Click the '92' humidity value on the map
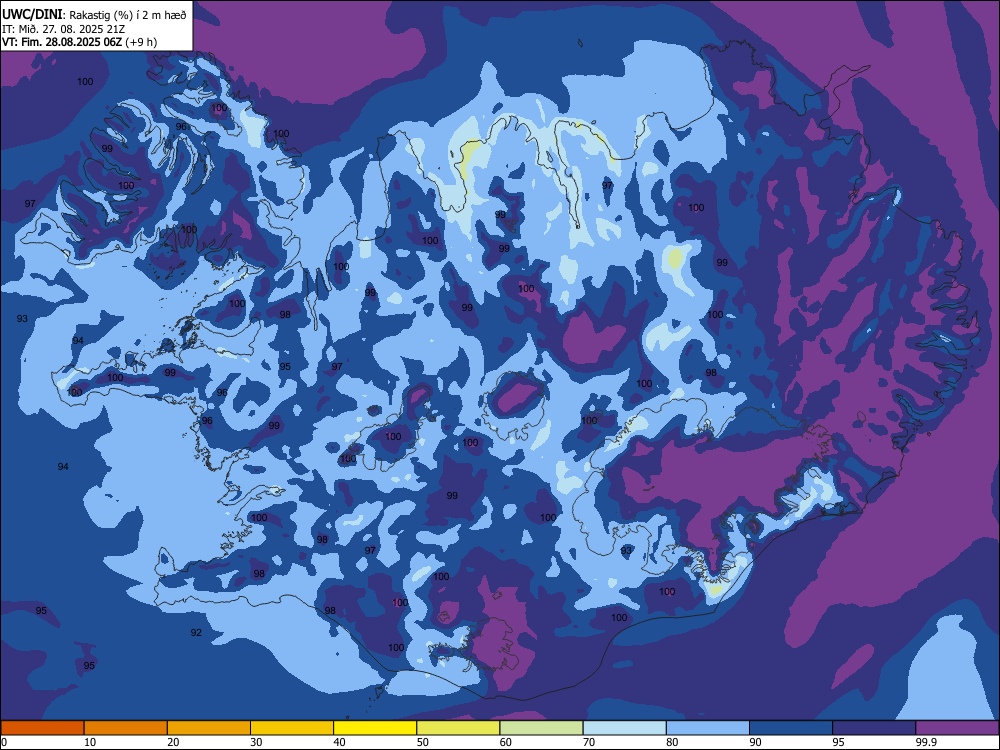This screenshot has height=750, width=1000. (x=196, y=633)
